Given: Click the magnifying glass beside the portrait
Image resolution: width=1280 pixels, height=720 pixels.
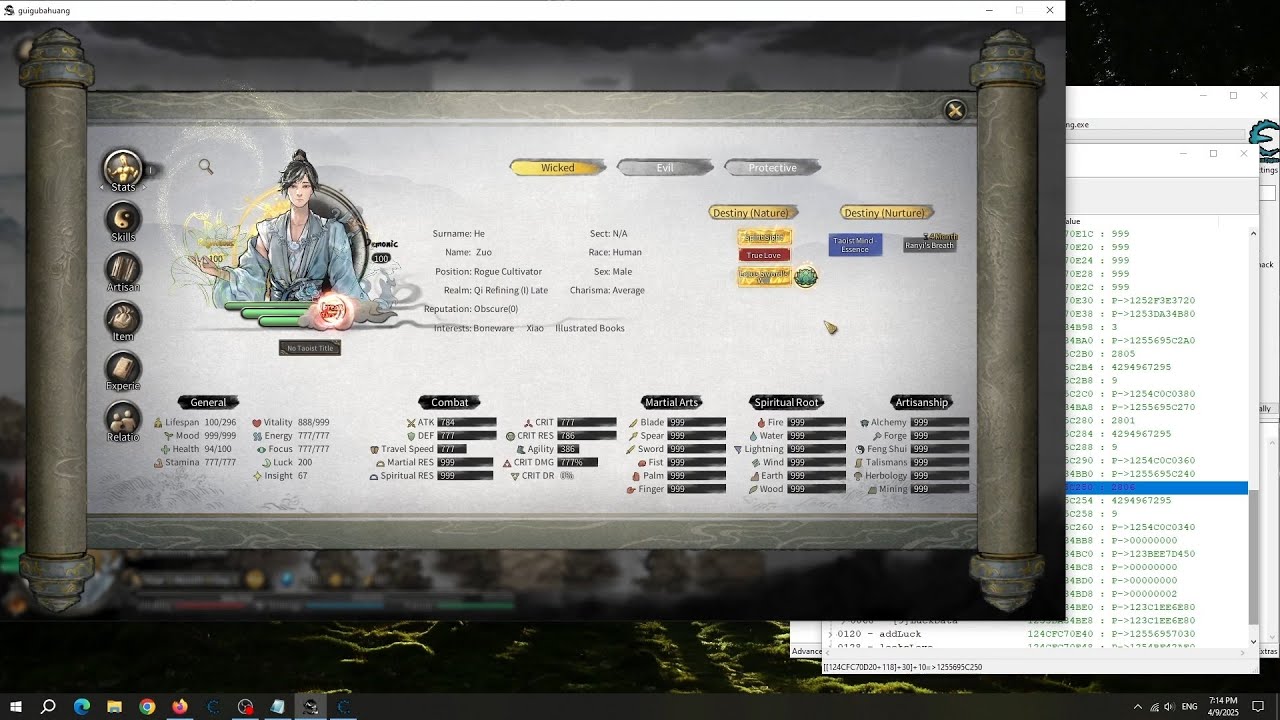Looking at the screenshot, I should click(x=206, y=167).
